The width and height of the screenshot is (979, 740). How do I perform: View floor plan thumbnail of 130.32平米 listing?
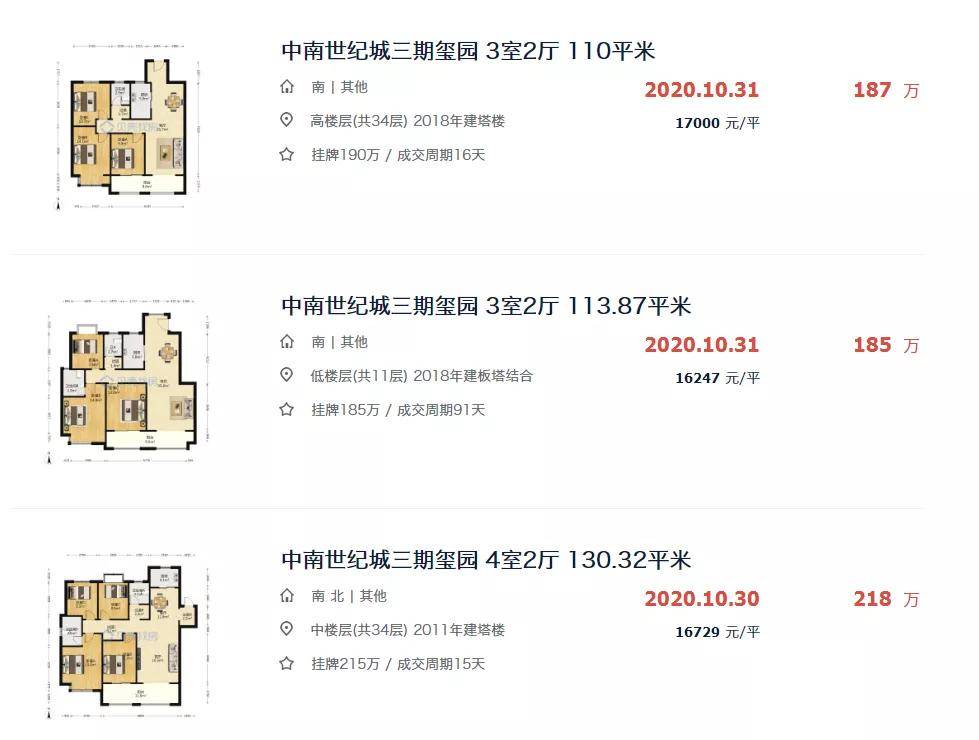[x=128, y=635]
